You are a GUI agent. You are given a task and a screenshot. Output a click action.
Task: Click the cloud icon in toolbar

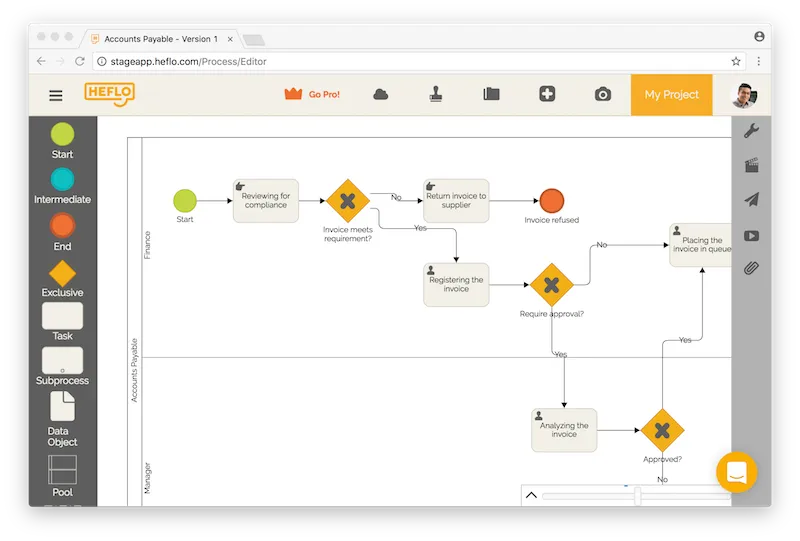381,95
